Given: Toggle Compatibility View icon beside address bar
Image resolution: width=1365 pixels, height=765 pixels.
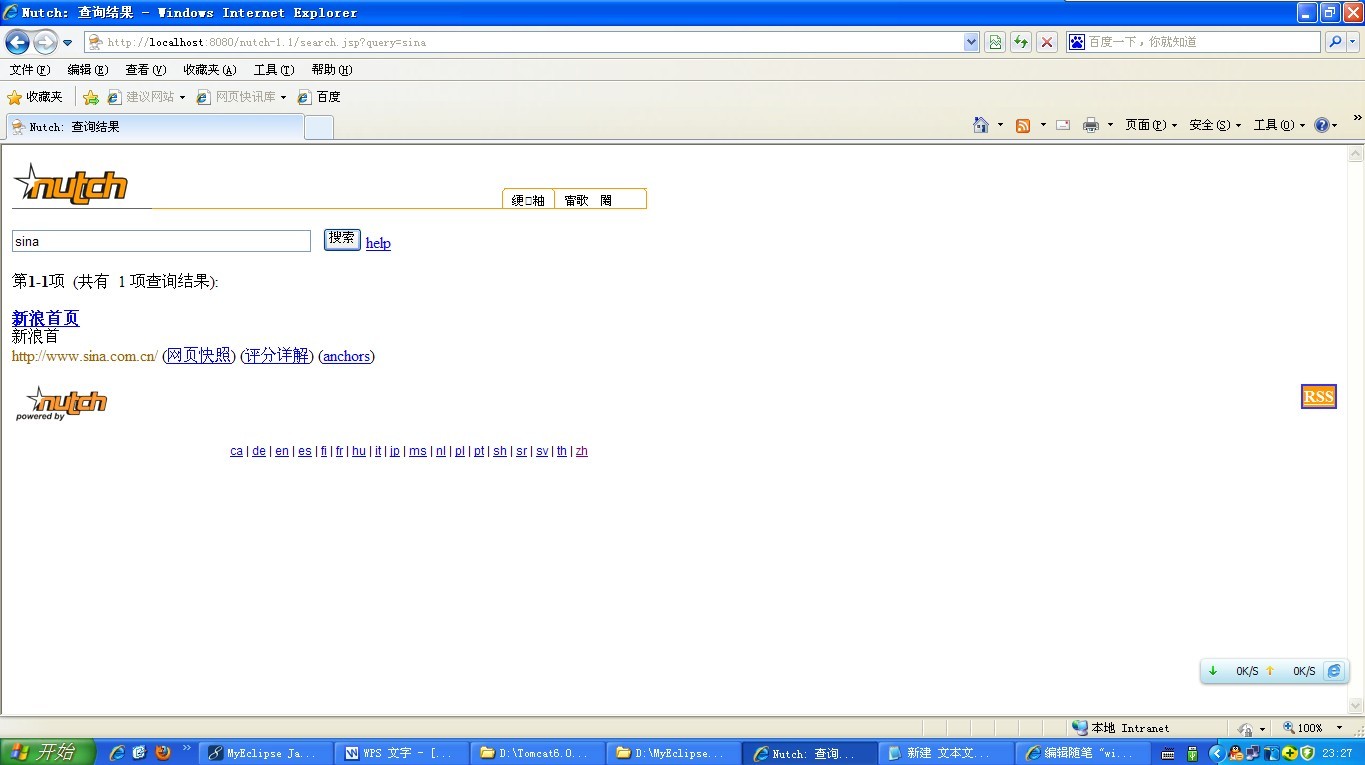Looking at the screenshot, I should click(x=995, y=42).
